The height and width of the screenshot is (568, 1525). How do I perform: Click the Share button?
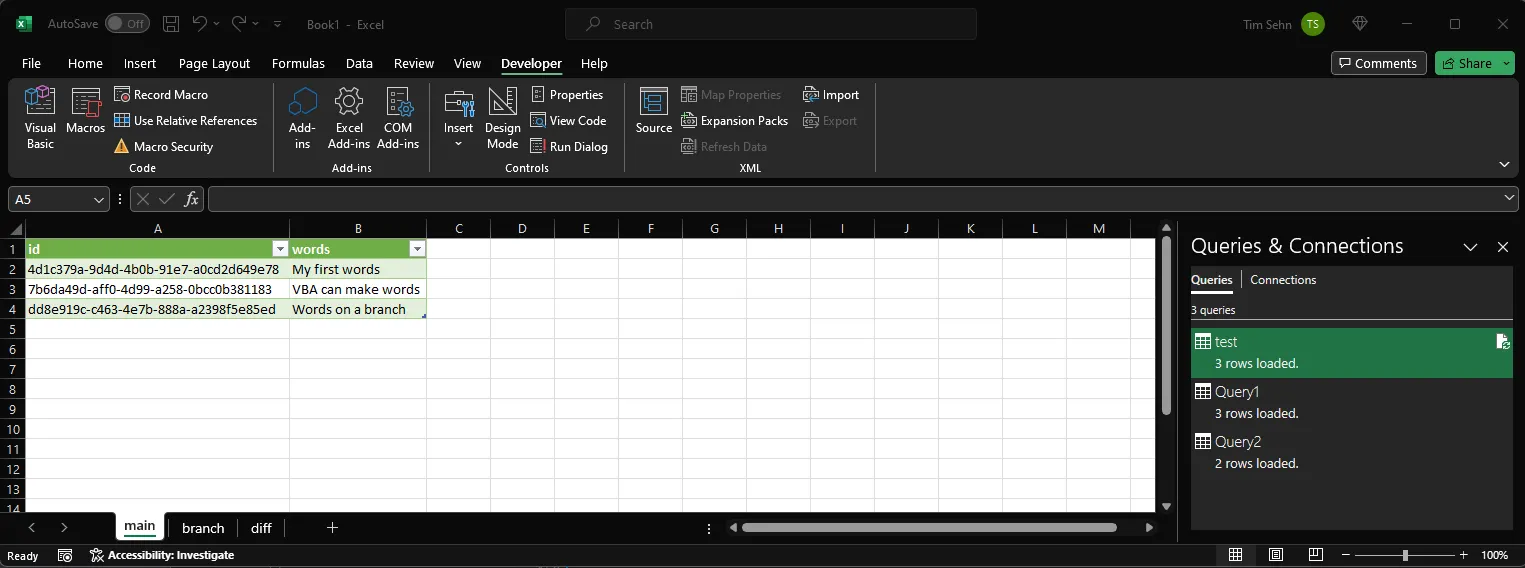[x=1467, y=63]
